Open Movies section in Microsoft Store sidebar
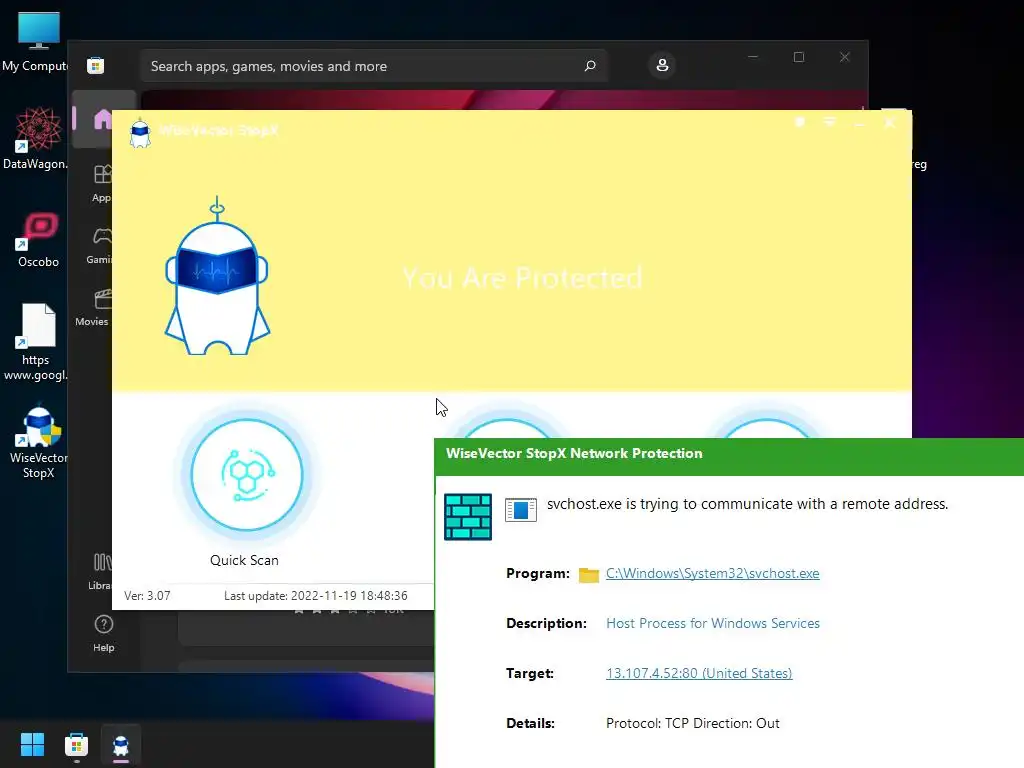Image resolution: width=1024 pixels, height=768 pixels. [x=93, y=307]
